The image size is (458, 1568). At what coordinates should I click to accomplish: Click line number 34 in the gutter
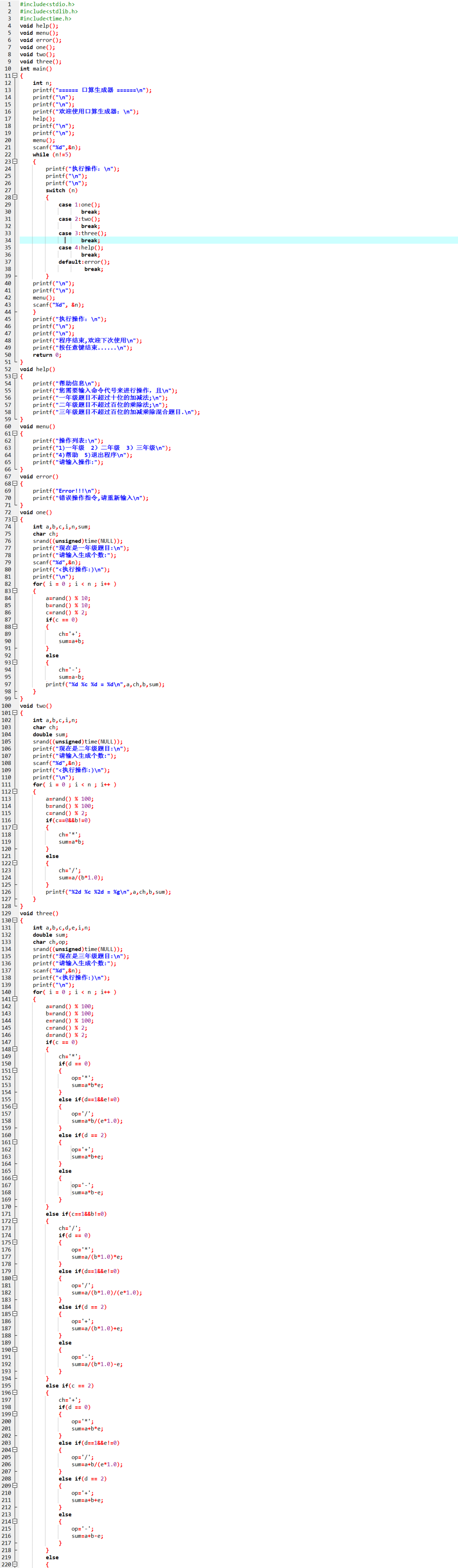point(8,240)
